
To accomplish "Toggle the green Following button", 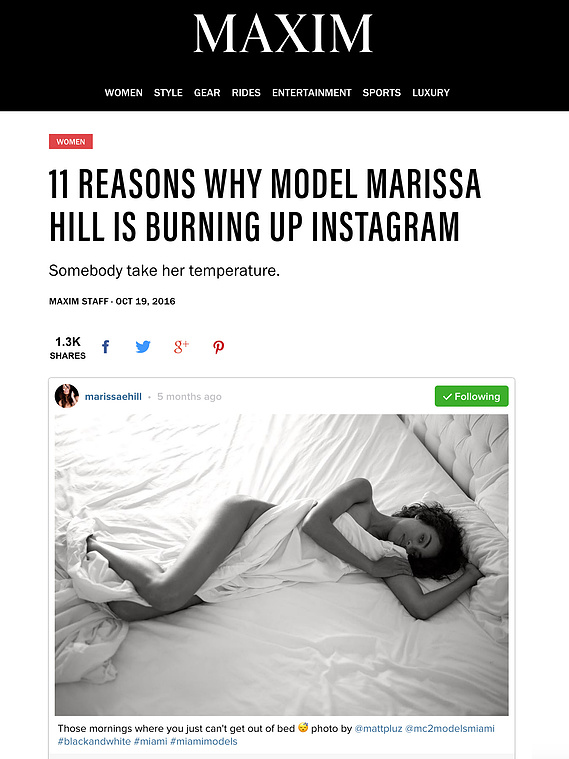I will tap(472, 396).
